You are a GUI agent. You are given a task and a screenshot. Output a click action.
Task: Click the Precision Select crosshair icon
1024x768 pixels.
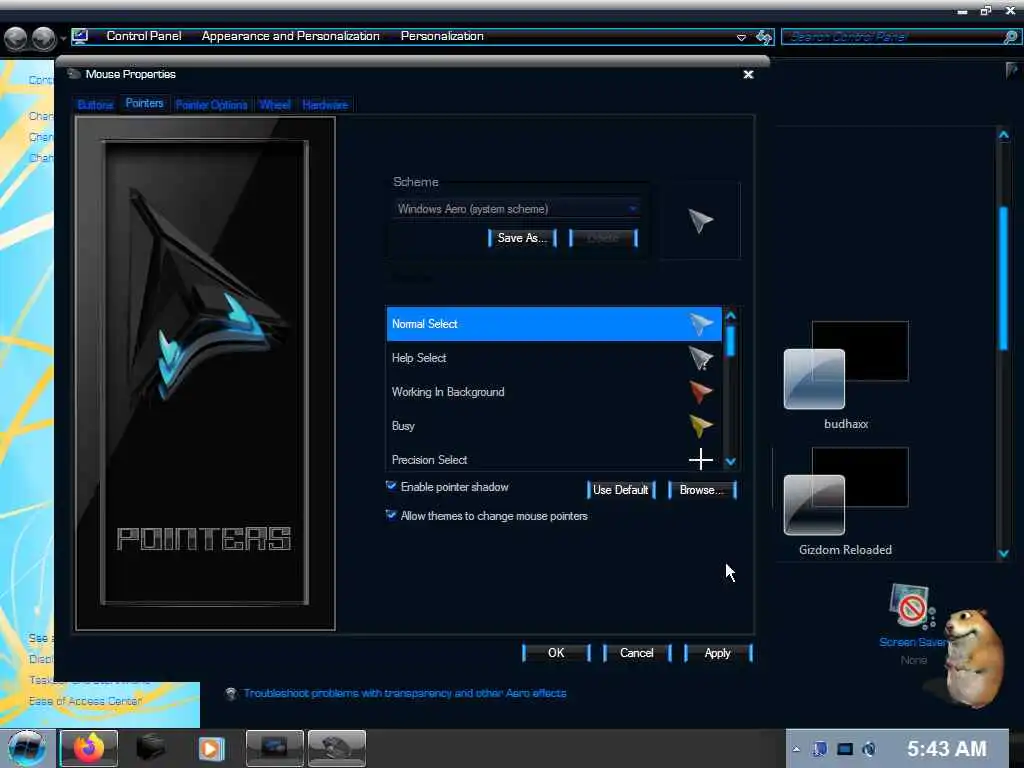click(701, 459)
